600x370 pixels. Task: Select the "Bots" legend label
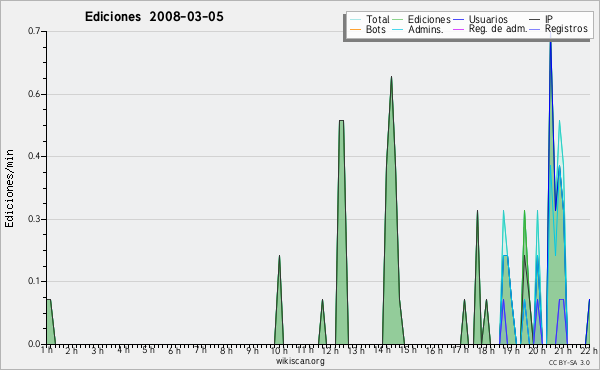[376, 29]
